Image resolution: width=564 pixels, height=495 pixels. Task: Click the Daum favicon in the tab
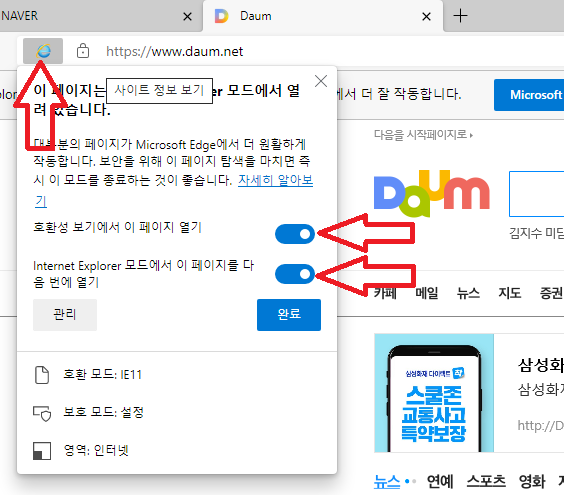(x=222, y=16)
